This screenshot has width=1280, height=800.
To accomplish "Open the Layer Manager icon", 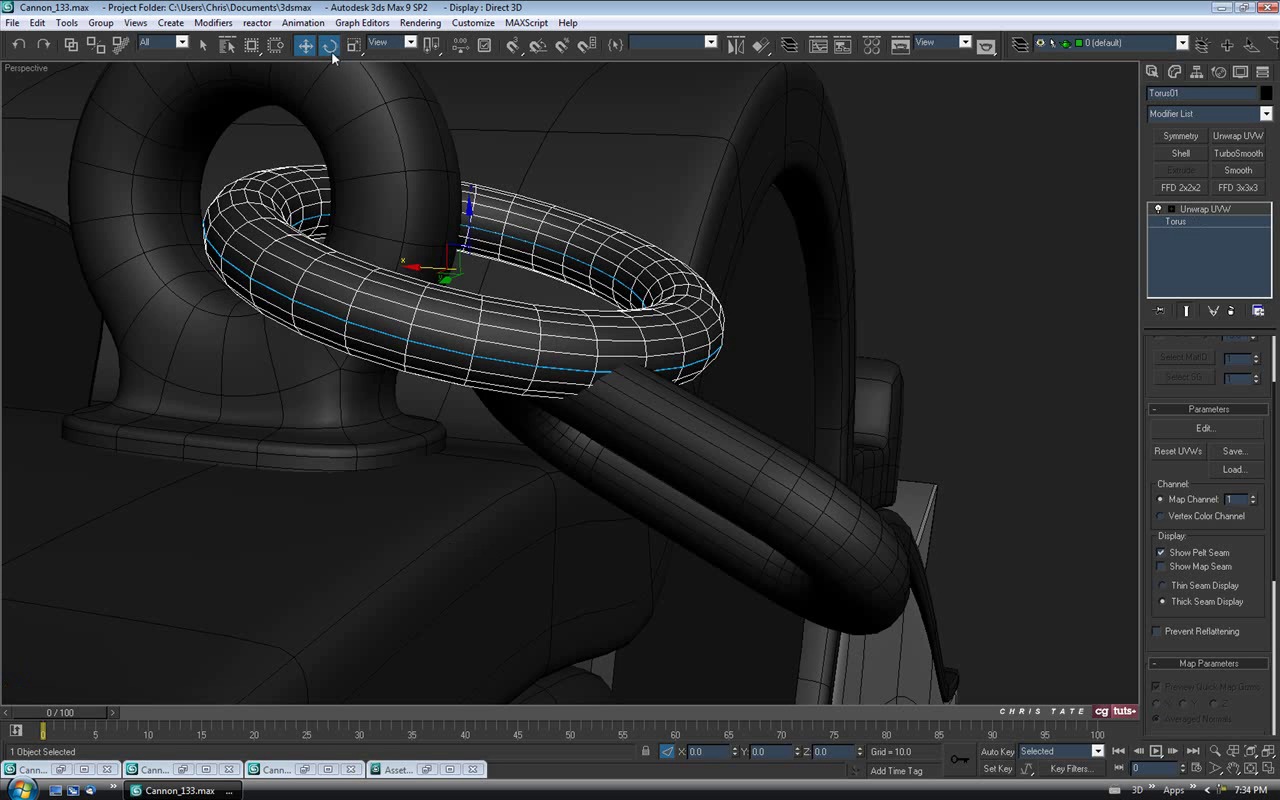I will (790, 44).
